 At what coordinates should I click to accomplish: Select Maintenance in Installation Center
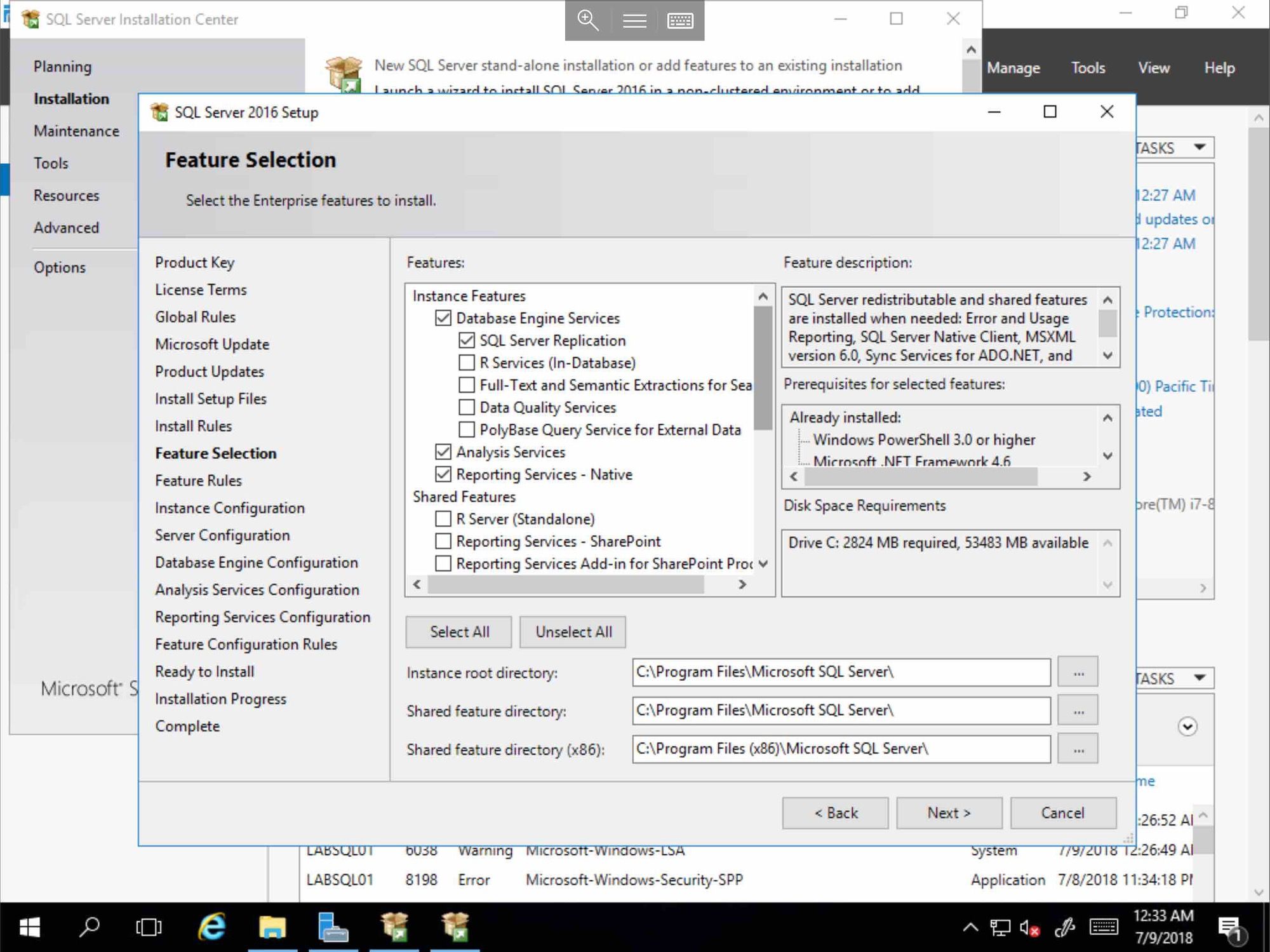(76, 131)
